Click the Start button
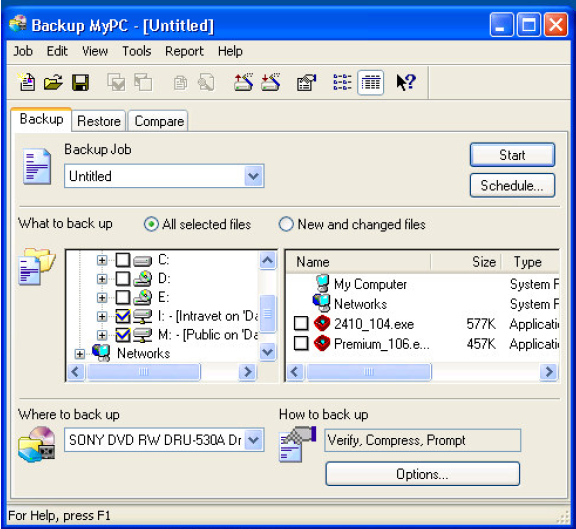This screenshot has height=529, width=576. pos(512,155)
